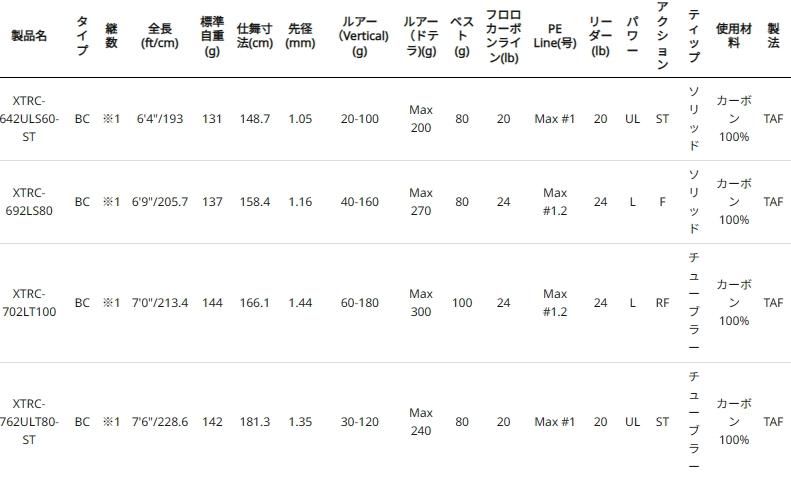This screenshot has height=478, width=791.
Task: Select the 7'6"/228.6 length cell
Action: 160,422
